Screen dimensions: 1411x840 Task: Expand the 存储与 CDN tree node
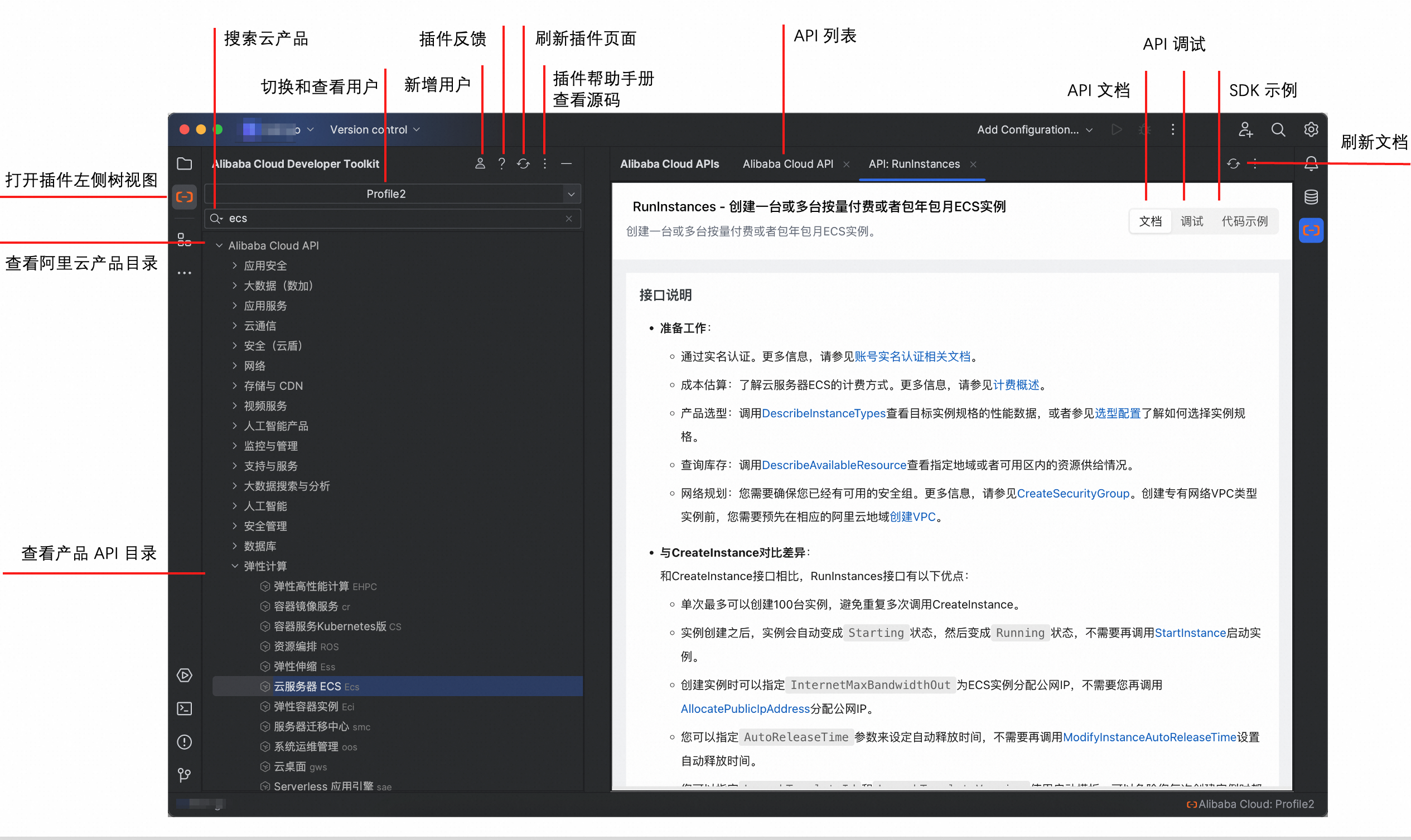click(234, 386)
